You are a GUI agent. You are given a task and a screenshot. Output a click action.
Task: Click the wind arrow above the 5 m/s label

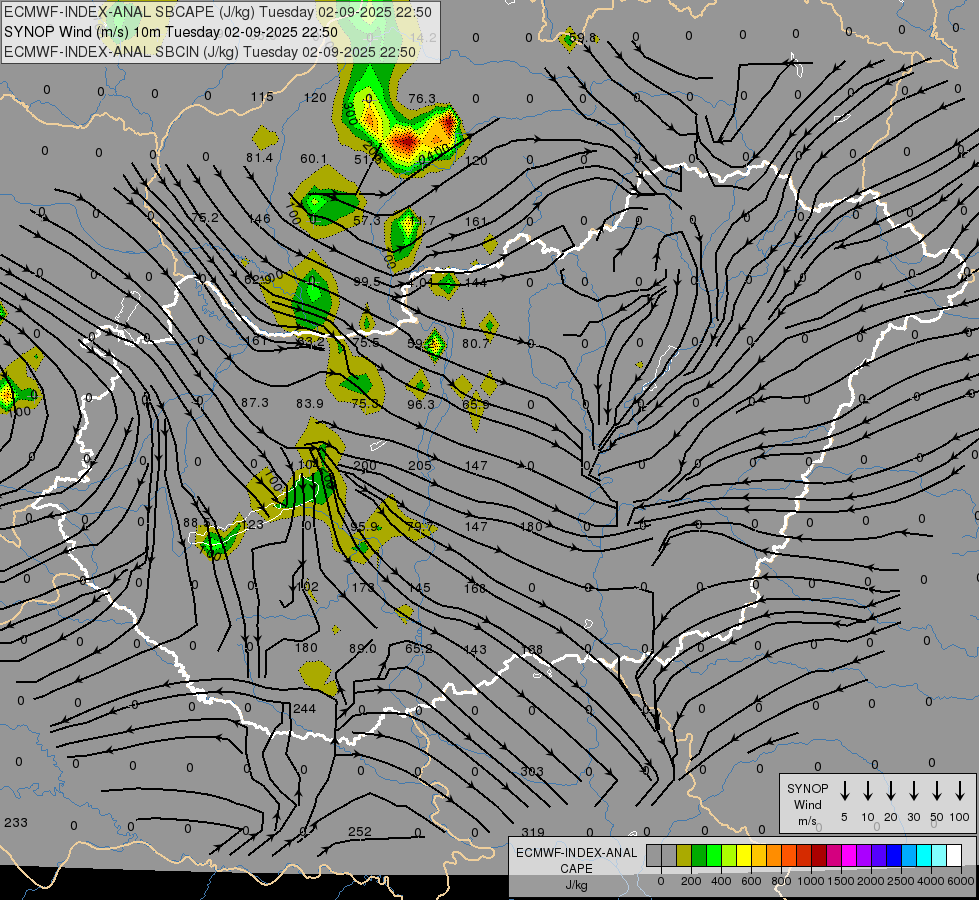[x=844, y=791]
